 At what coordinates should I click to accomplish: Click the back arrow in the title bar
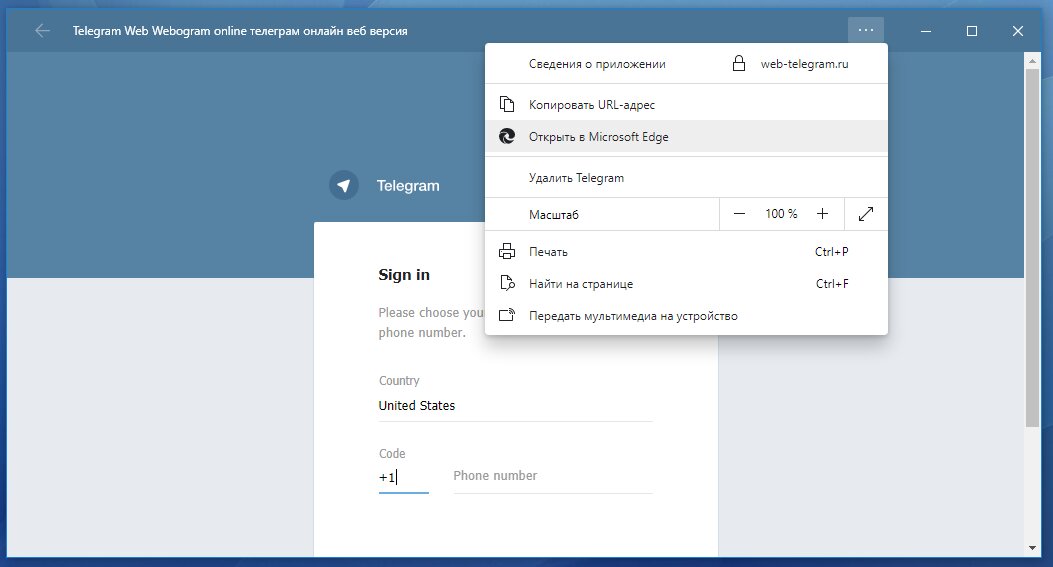coord(42,31)
